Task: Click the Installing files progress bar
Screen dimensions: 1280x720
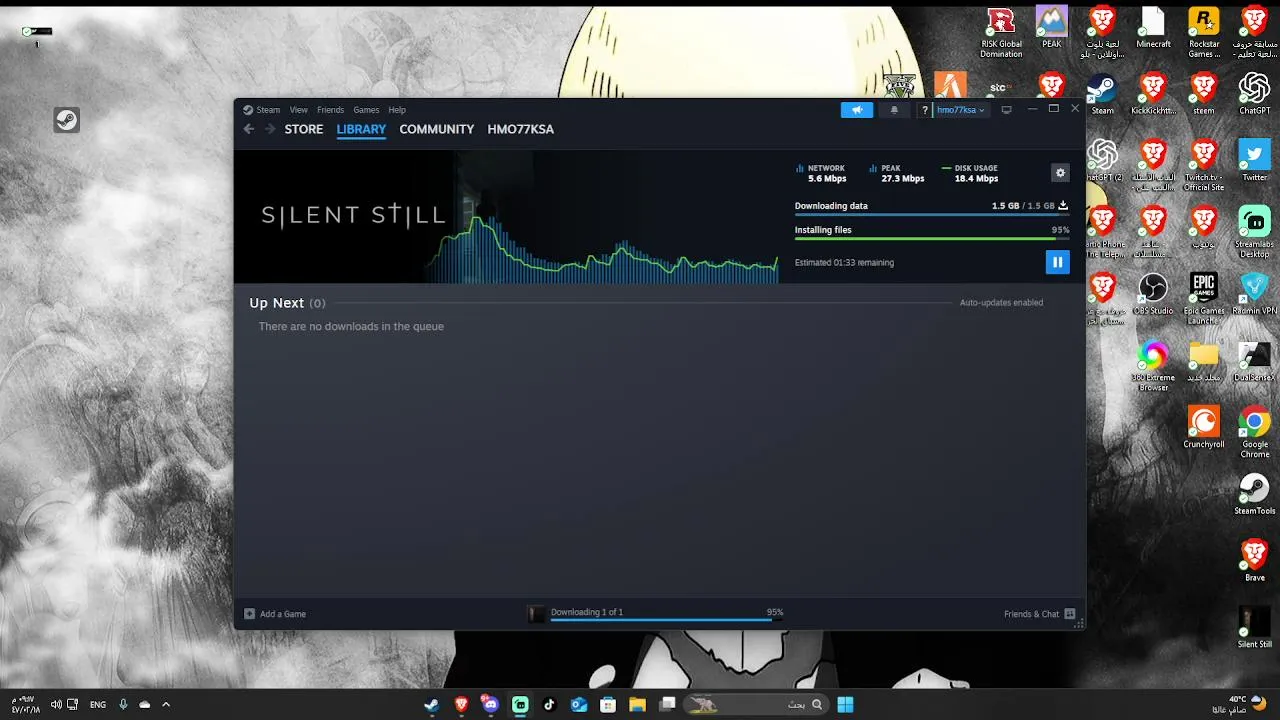Action: click(x=932, y=239)
